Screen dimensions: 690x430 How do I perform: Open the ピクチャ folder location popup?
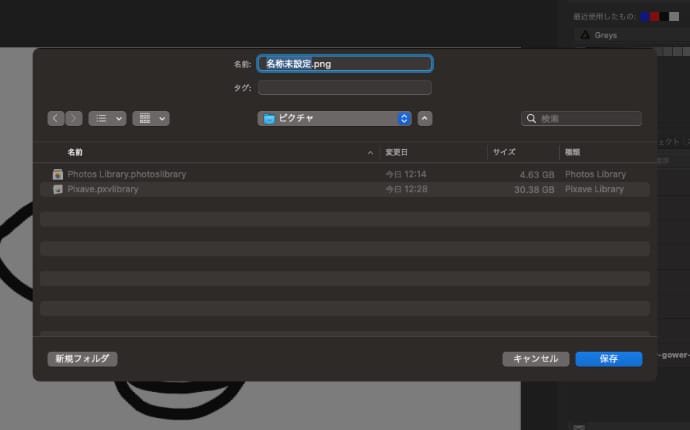tap(334, 118)
